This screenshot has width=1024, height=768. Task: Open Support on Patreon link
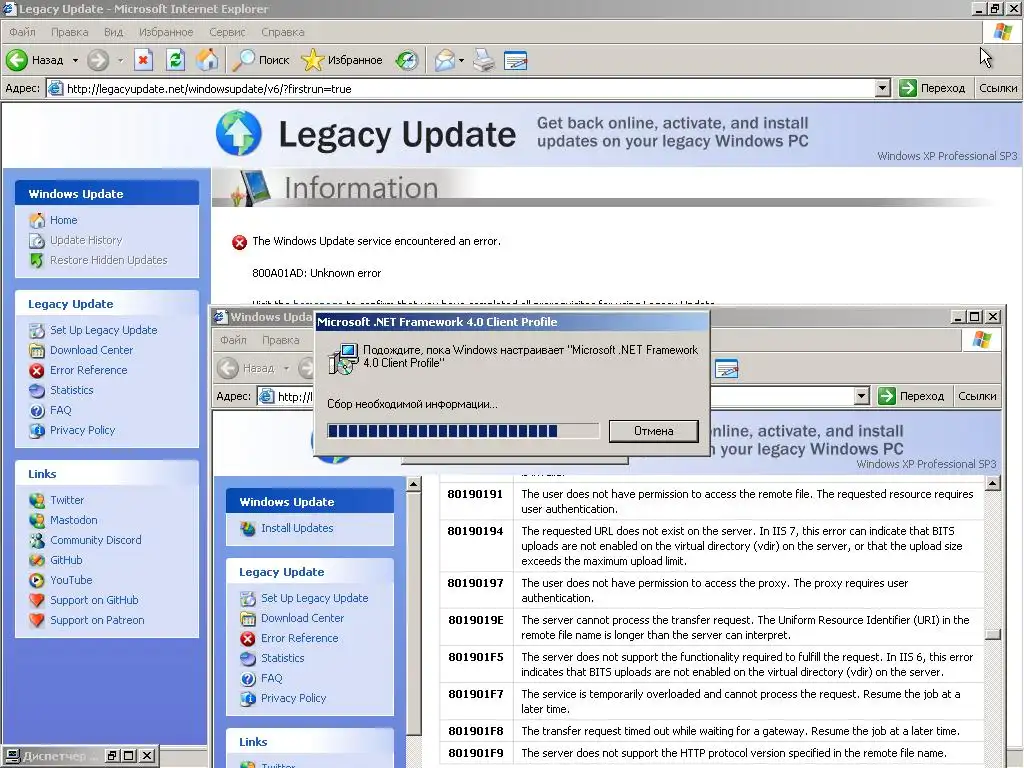(x=97, y=620)
